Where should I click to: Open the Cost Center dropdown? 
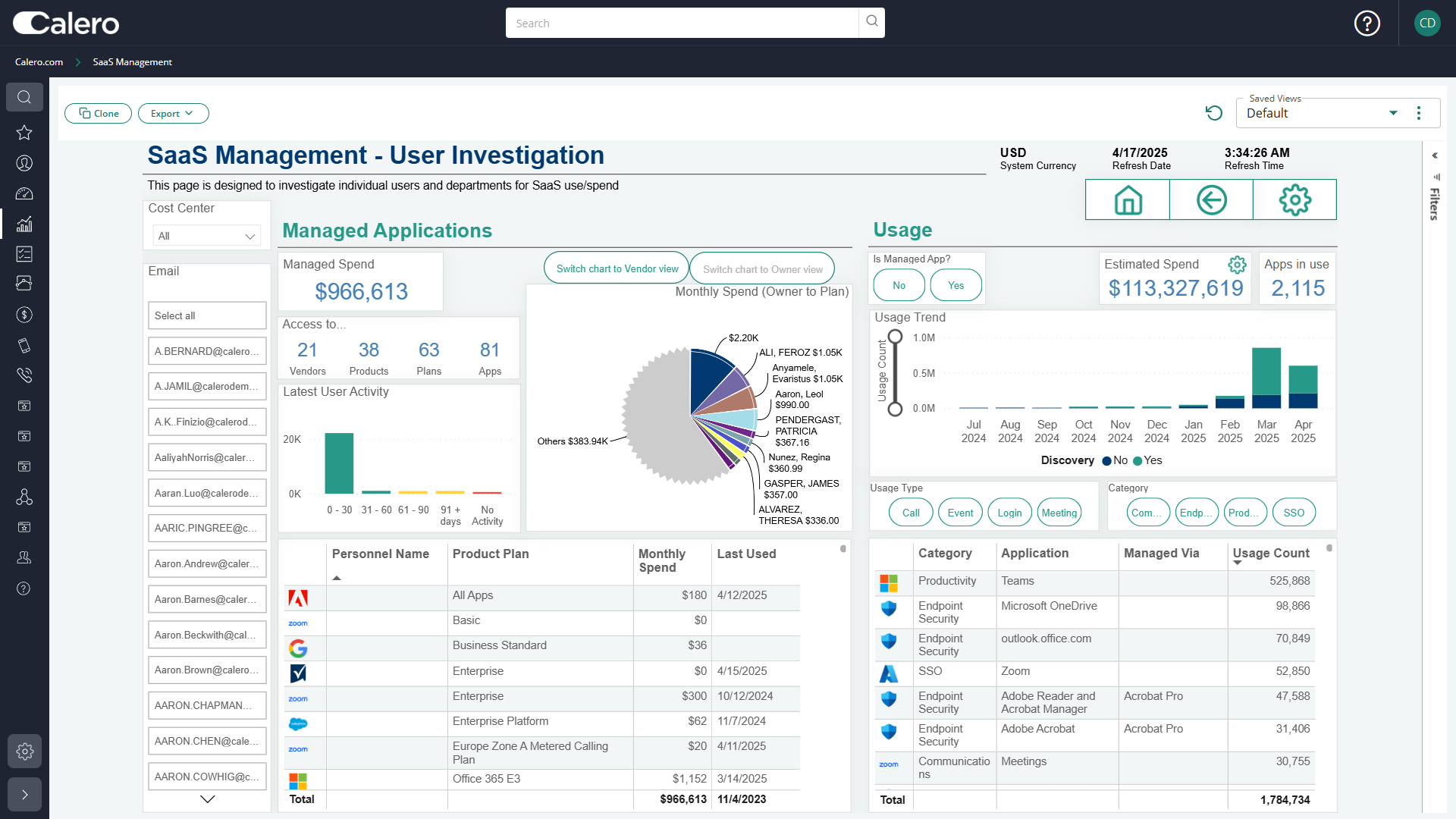[206, 236]
